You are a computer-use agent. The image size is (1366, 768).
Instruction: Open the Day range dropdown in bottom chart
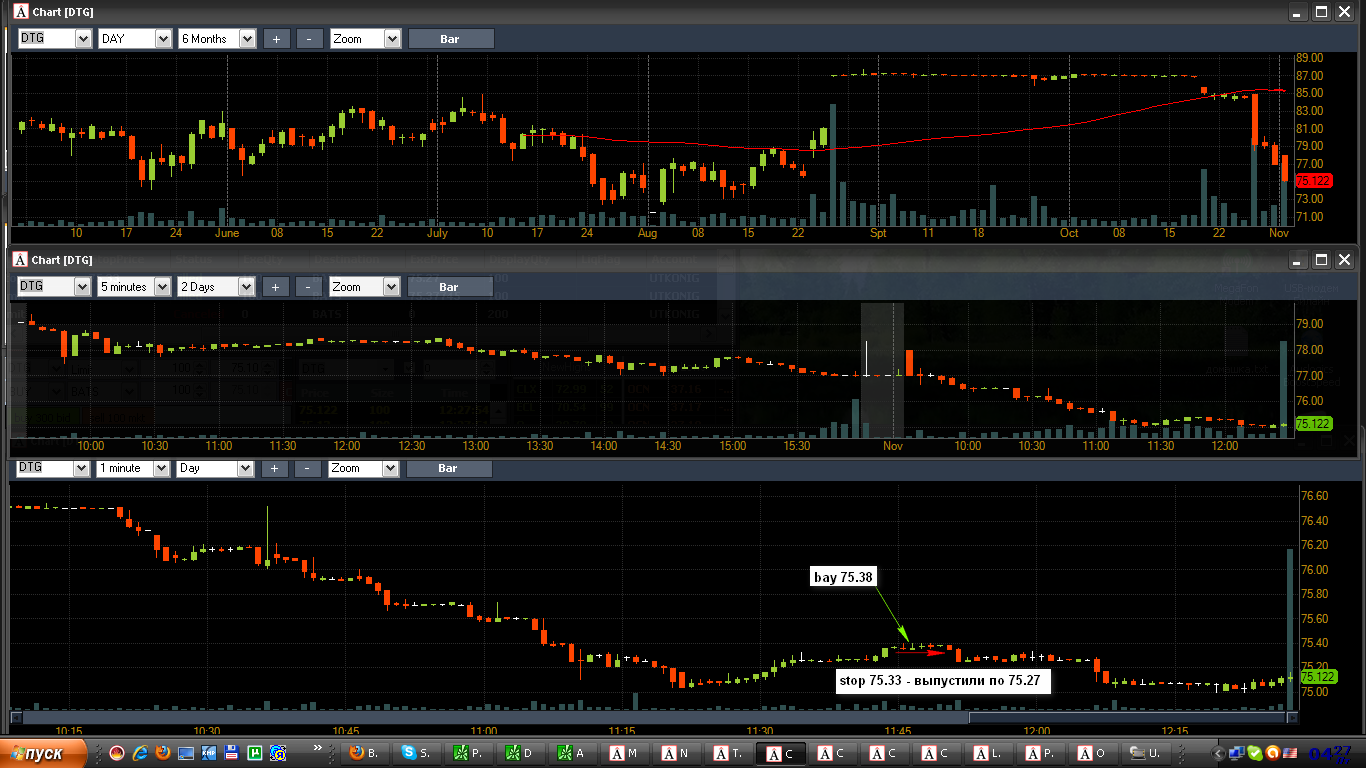tap(215, 468)
